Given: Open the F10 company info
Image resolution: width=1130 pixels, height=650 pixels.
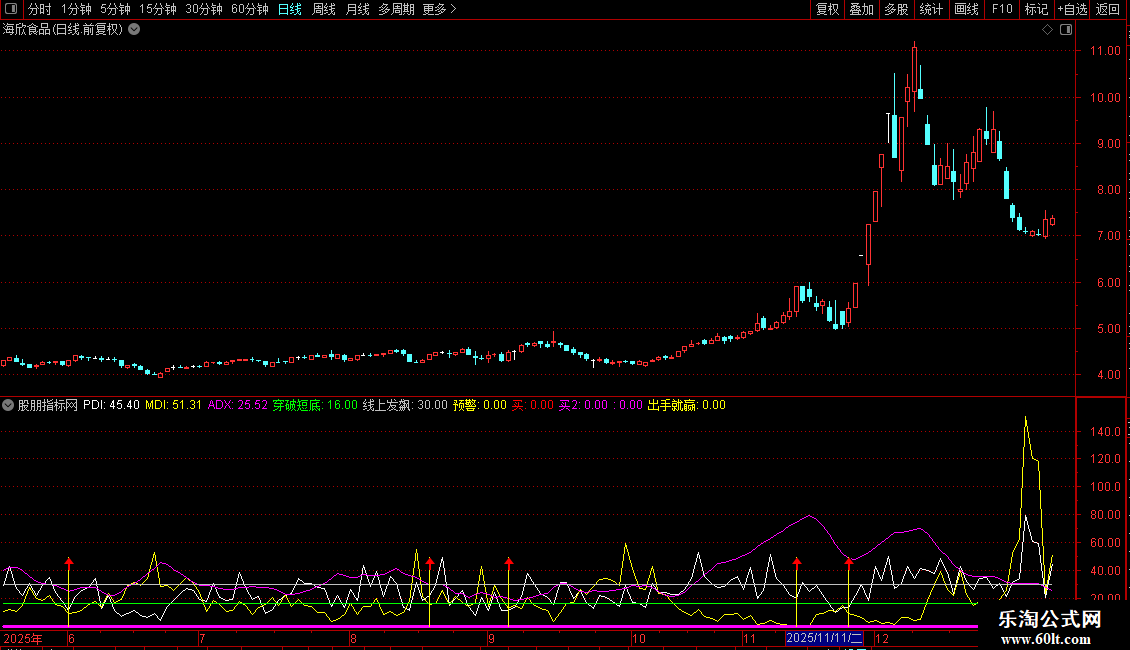Looking at the screenshot, I should point(1001,9).
